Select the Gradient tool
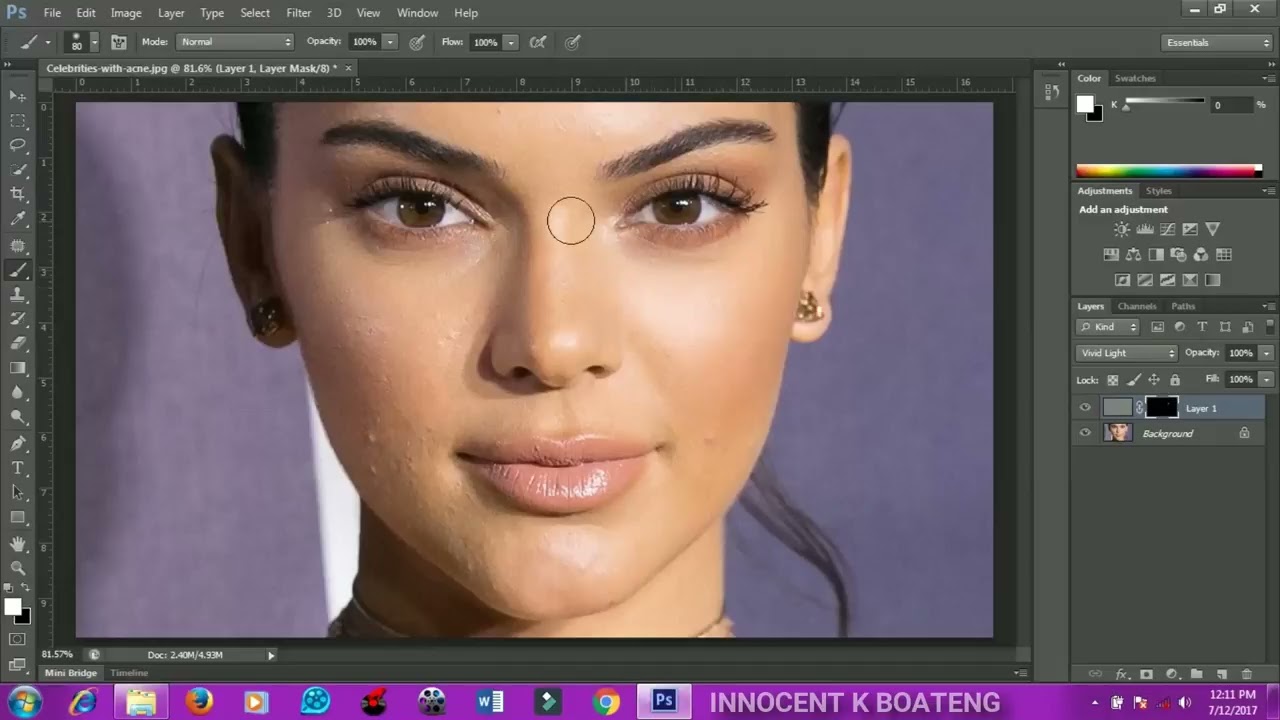 (x=18, y=368)
